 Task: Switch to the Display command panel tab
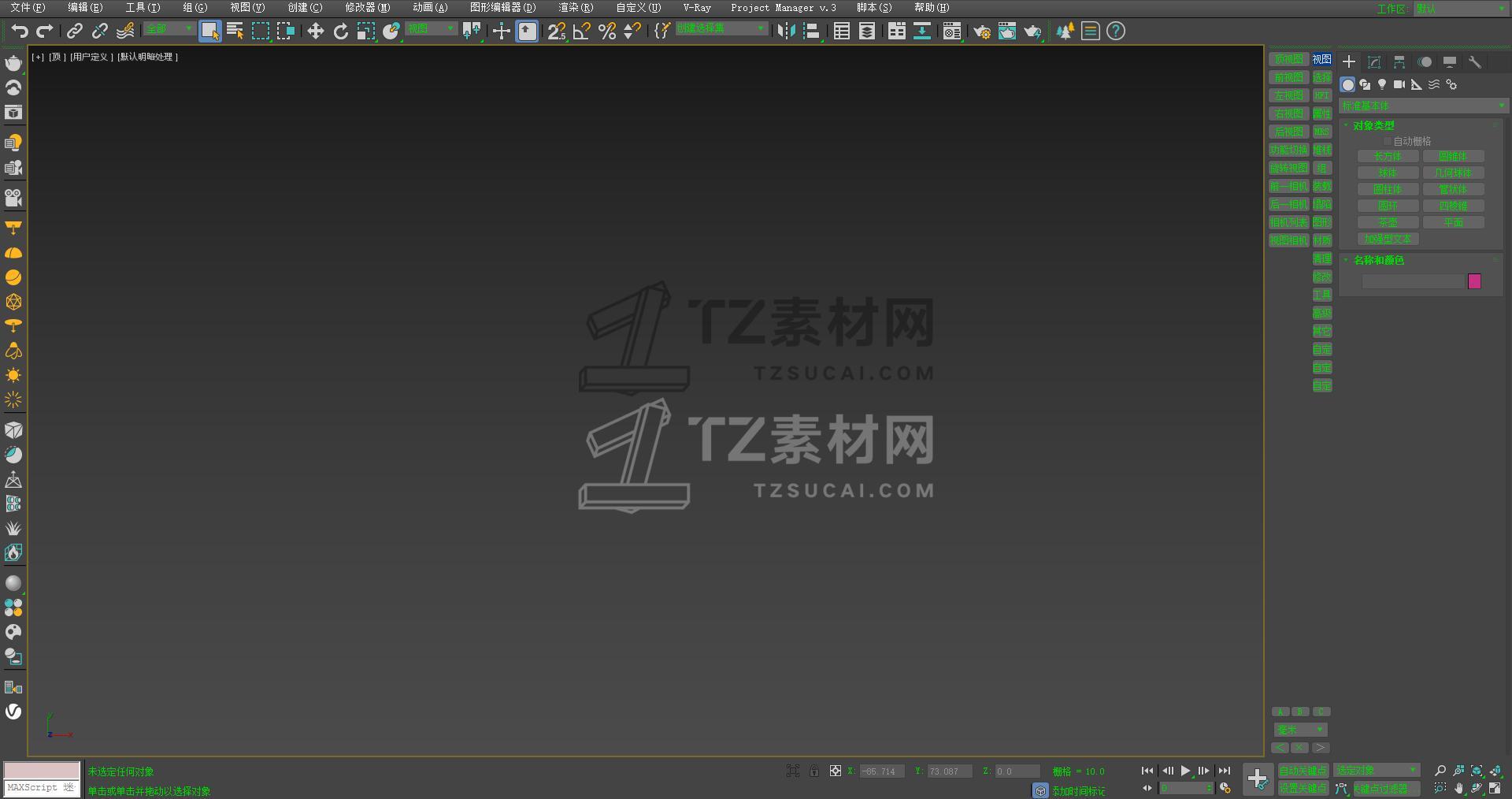tap(1450, 61)
